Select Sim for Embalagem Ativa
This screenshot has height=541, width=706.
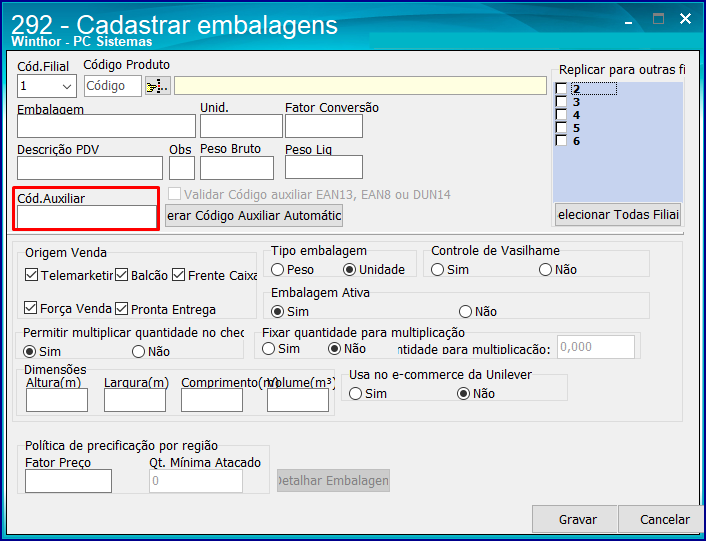[278, 311]
